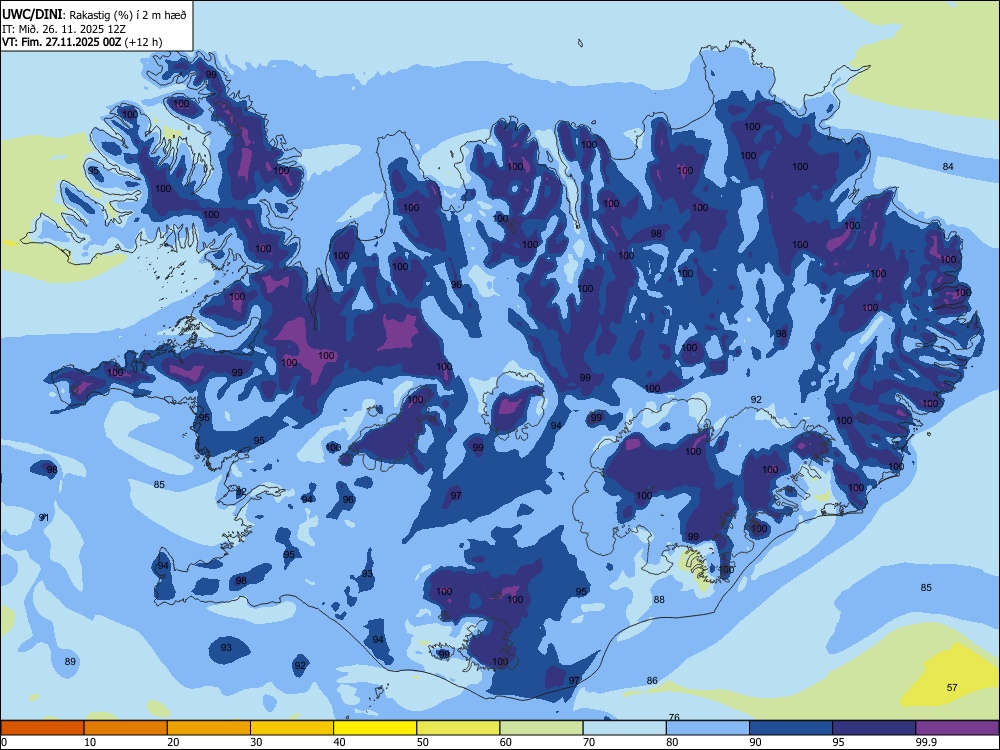
Task: Choose the light blue 80–90 legend swatch
Action: 708,728
